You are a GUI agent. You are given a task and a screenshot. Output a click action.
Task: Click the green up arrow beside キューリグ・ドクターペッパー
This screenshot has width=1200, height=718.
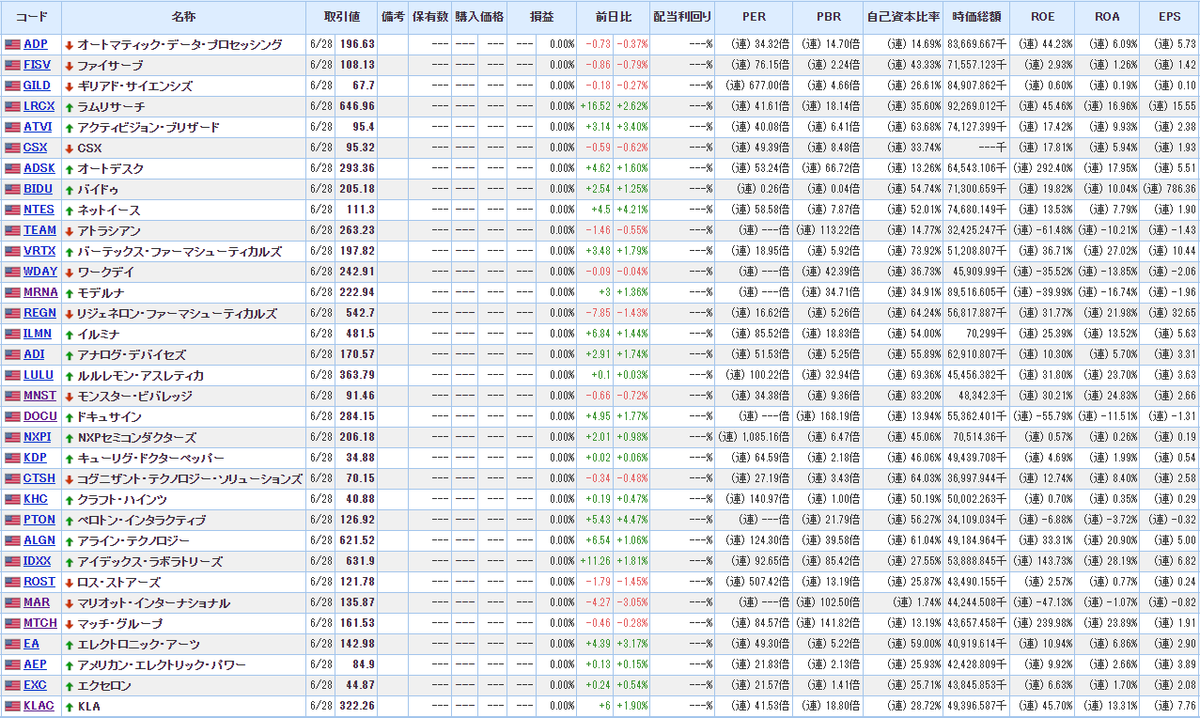tap(69, 458)
